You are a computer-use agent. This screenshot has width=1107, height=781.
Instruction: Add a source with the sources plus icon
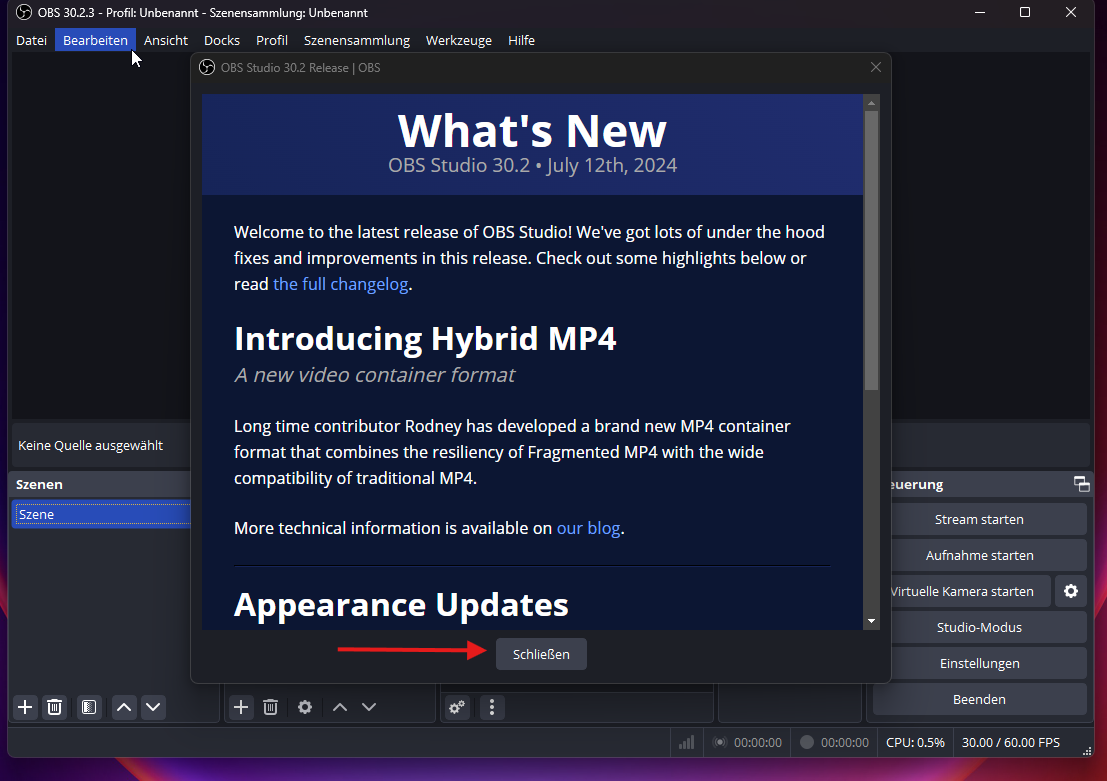(x=241, y=707)
